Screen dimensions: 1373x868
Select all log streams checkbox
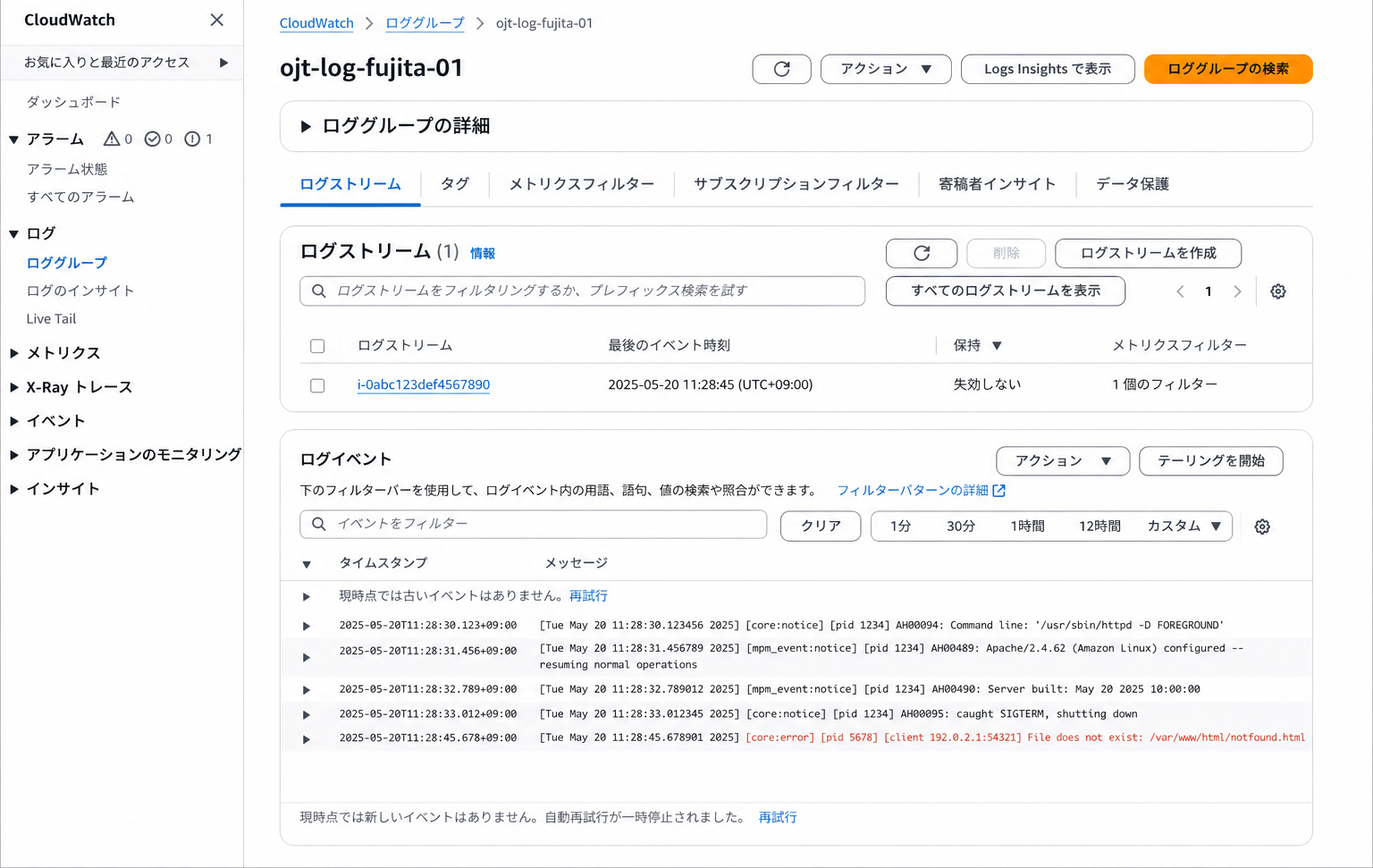click(317, 346)
